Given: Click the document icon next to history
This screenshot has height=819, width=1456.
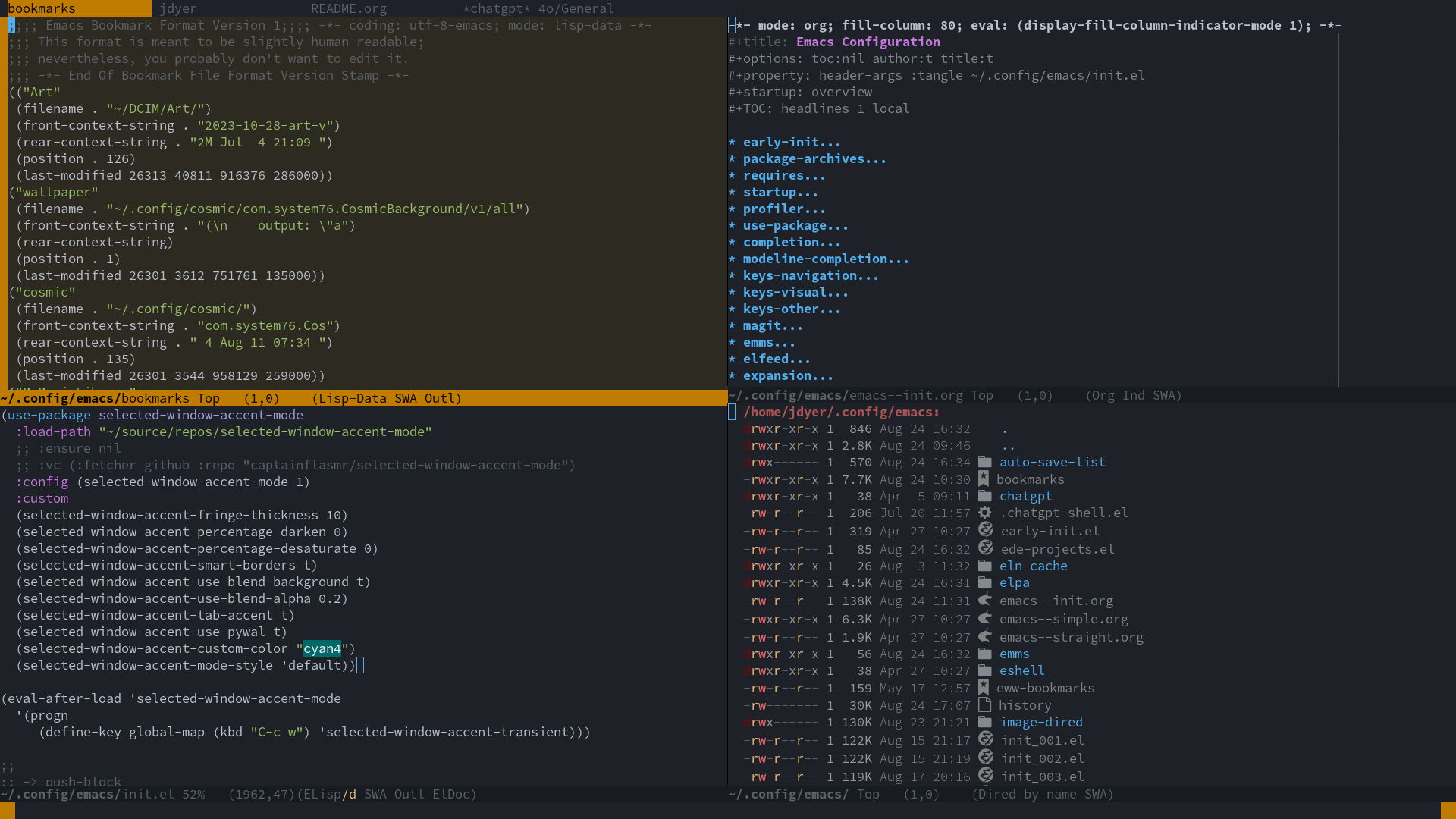Looking at the screenshot, I should [x=984, y=704].
